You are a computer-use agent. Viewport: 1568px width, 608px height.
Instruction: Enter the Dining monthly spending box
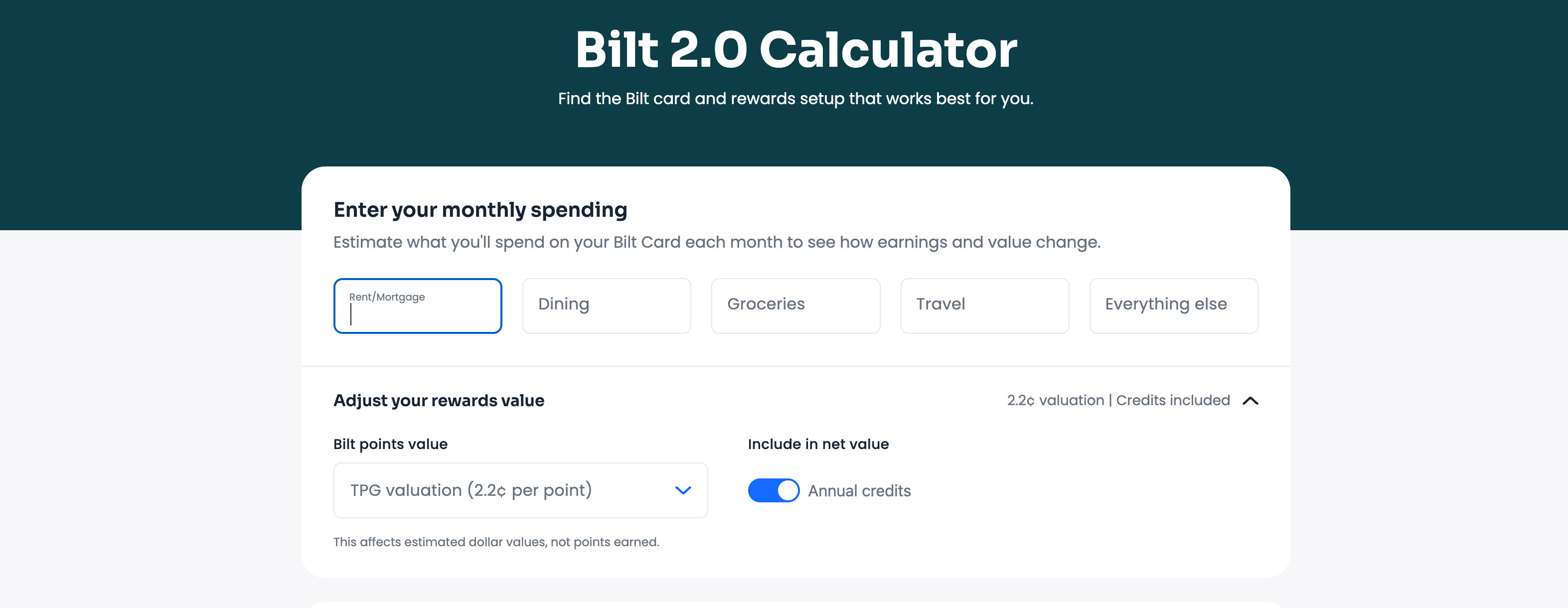(606, 305)
